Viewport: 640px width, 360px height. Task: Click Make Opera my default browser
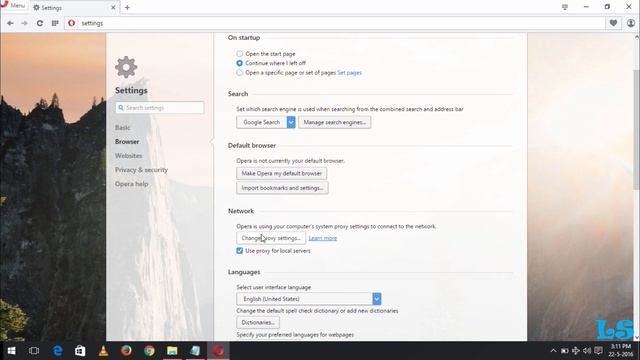(282, 173)
